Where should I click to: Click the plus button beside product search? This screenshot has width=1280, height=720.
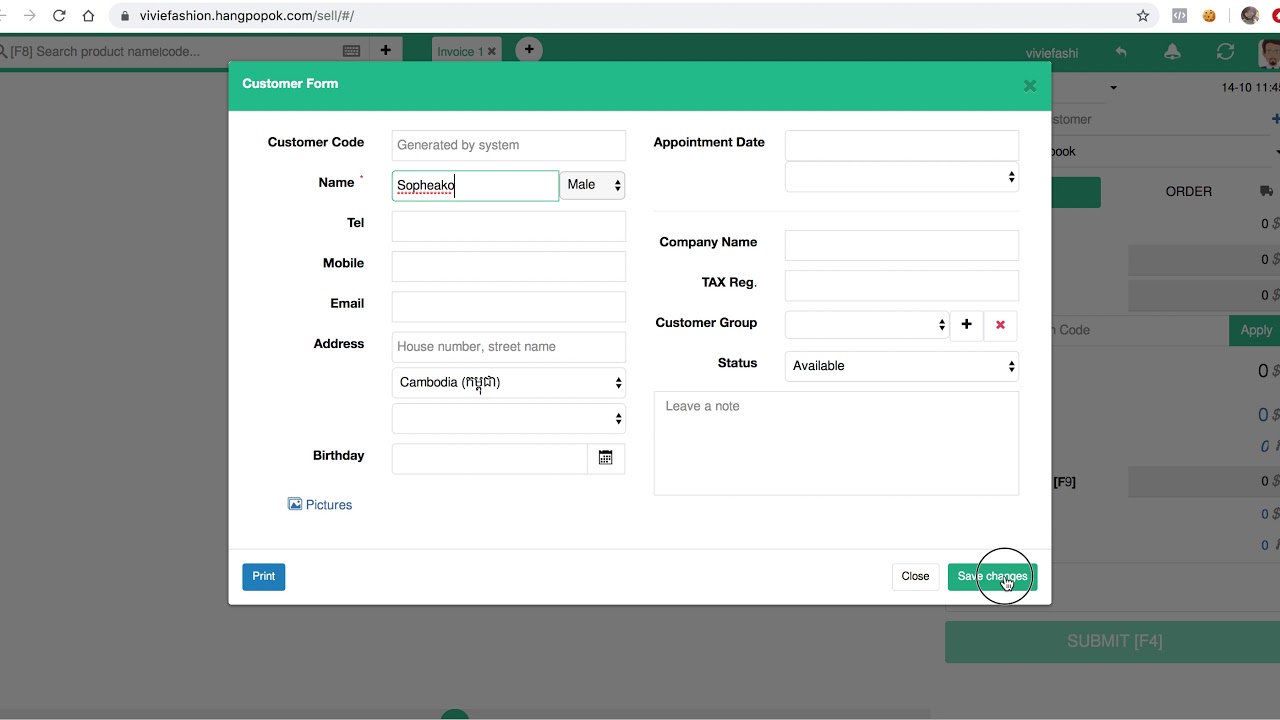[x=385, y=50]
